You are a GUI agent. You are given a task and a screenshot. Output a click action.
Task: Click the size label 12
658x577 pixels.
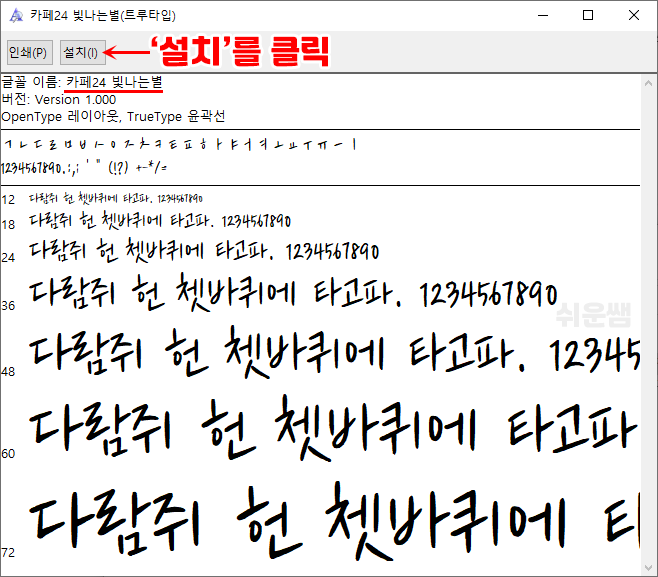point(8,200)
